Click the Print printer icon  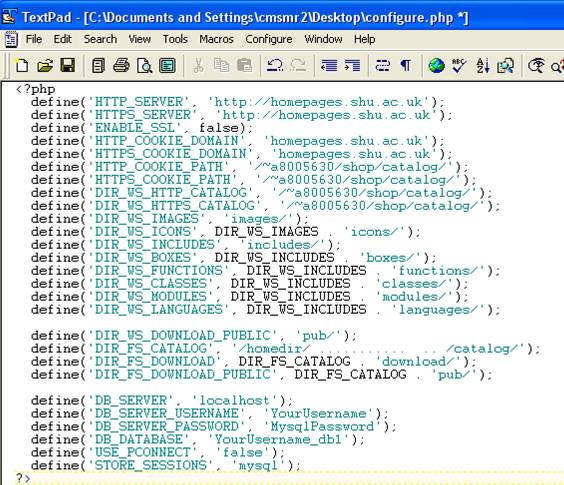pyautogui.click(x=121, y=66)
